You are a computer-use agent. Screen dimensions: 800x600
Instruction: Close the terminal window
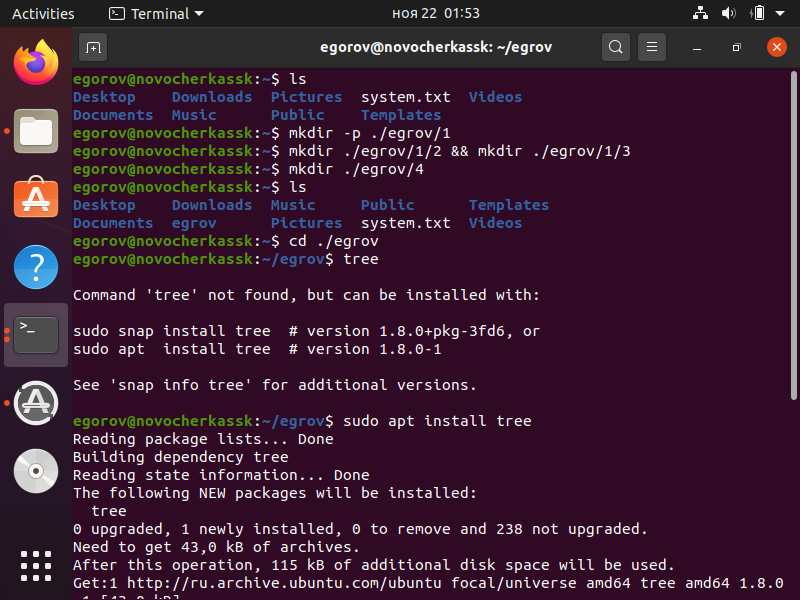point(776,47)
